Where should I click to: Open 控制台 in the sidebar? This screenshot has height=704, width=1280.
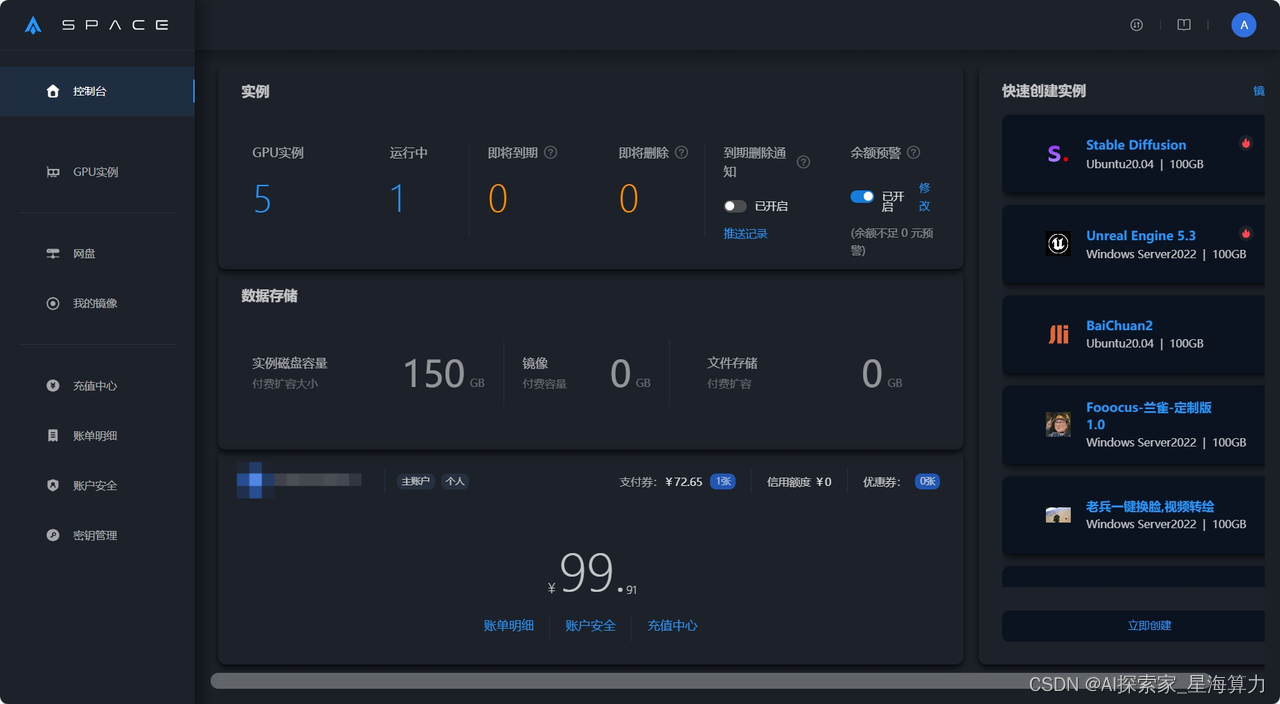tap(97, 91)
